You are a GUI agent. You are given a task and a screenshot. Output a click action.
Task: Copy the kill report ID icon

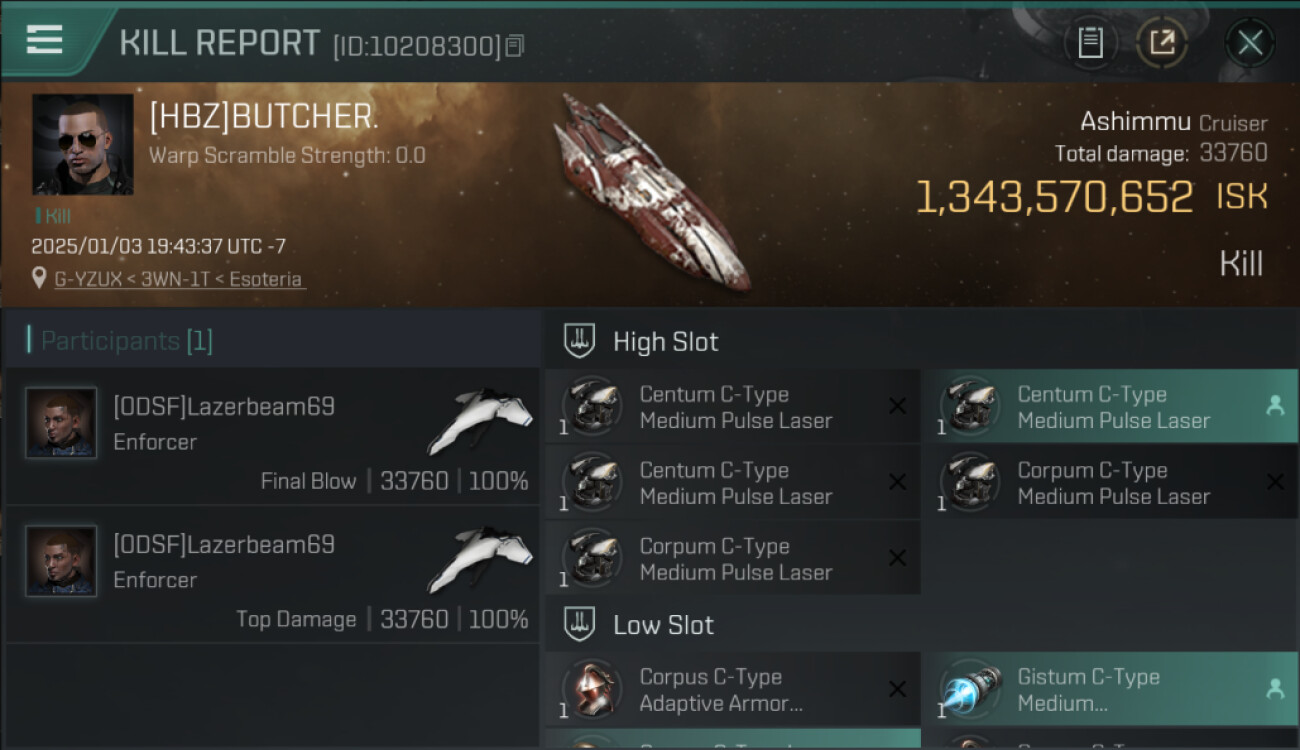coord(514,45)
